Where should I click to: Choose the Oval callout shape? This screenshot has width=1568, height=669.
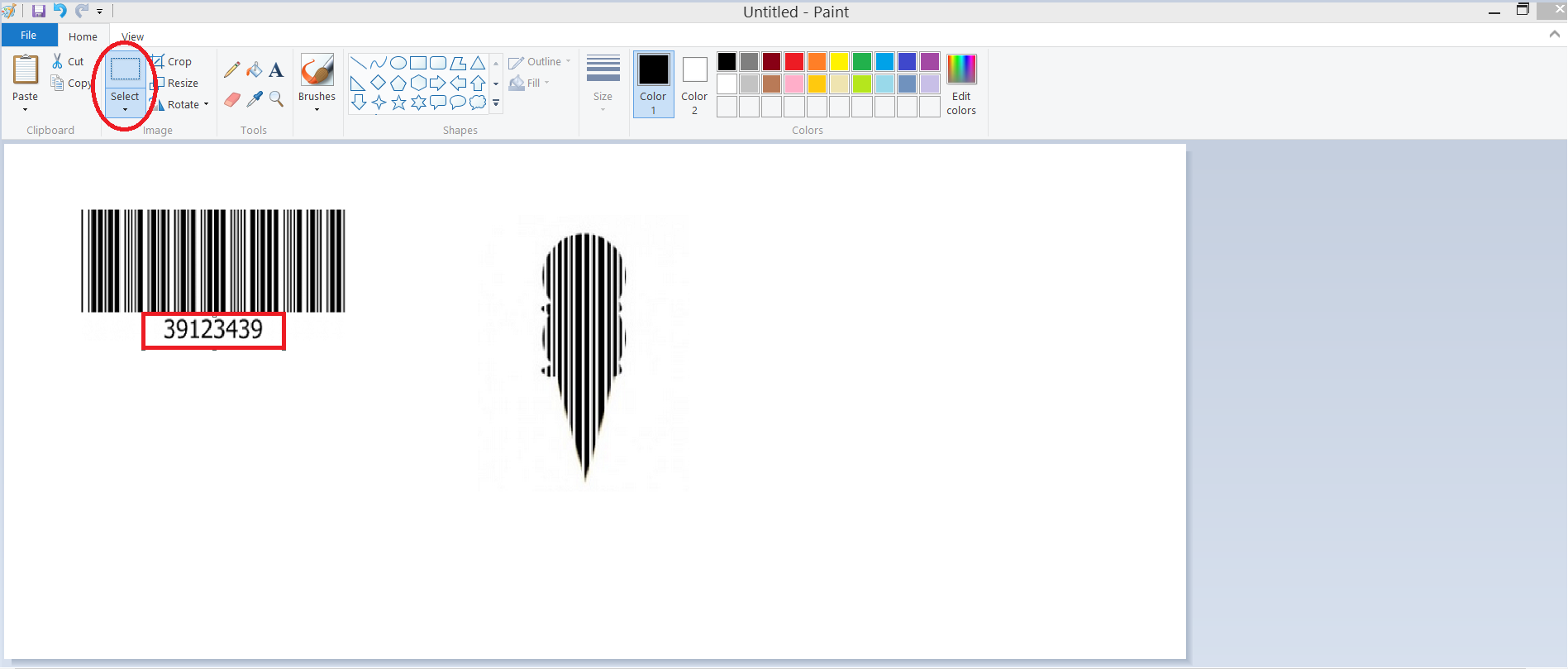[458, 103]
